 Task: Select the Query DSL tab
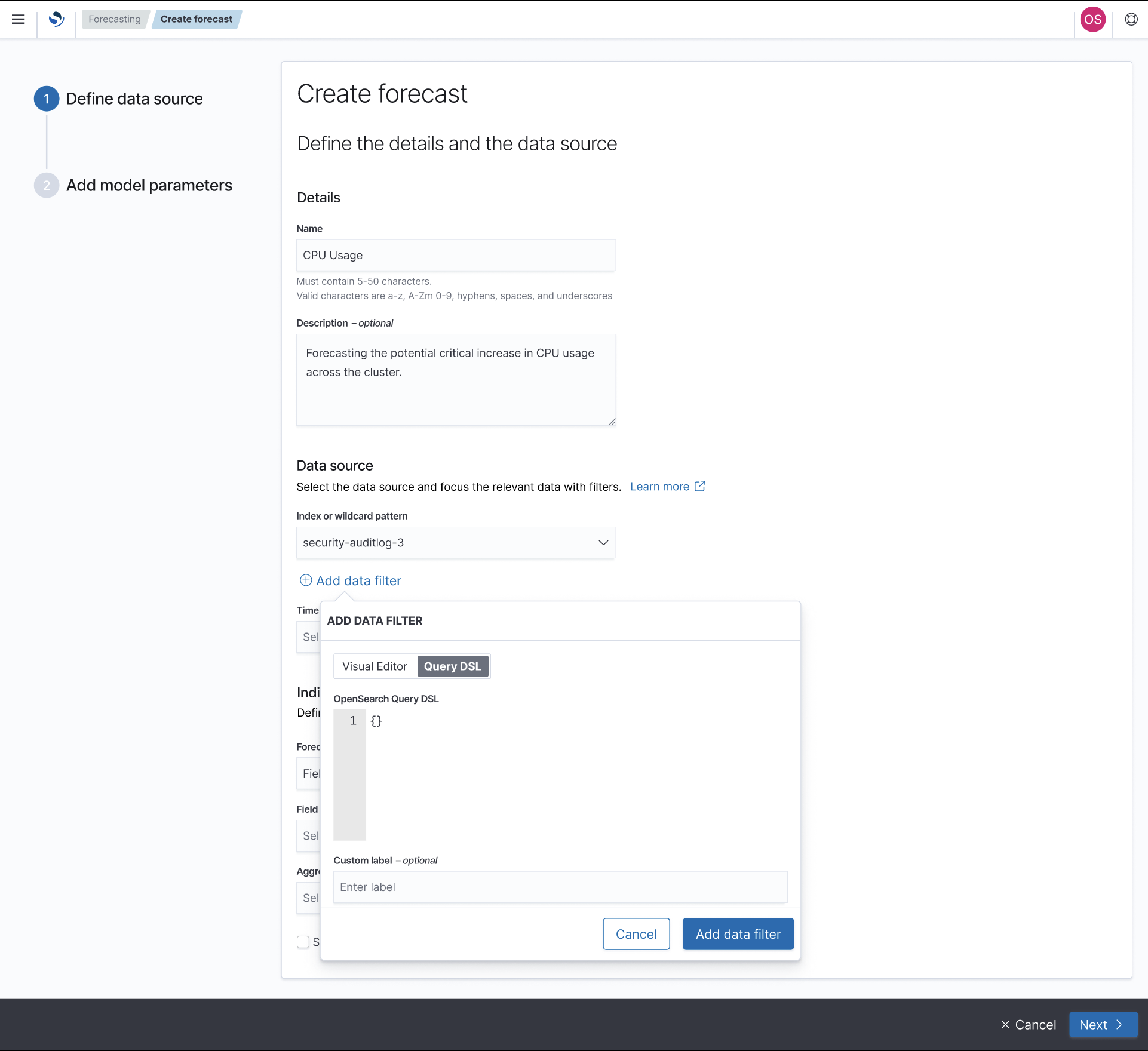(452, 666)
